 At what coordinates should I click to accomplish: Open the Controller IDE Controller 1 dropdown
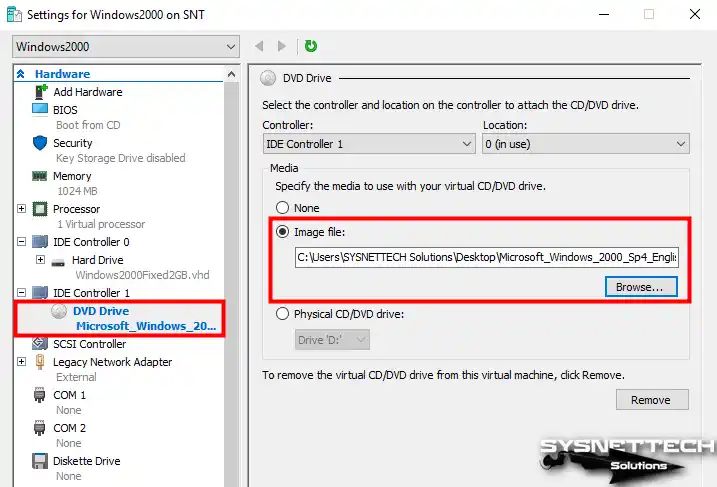coord(369,144)
